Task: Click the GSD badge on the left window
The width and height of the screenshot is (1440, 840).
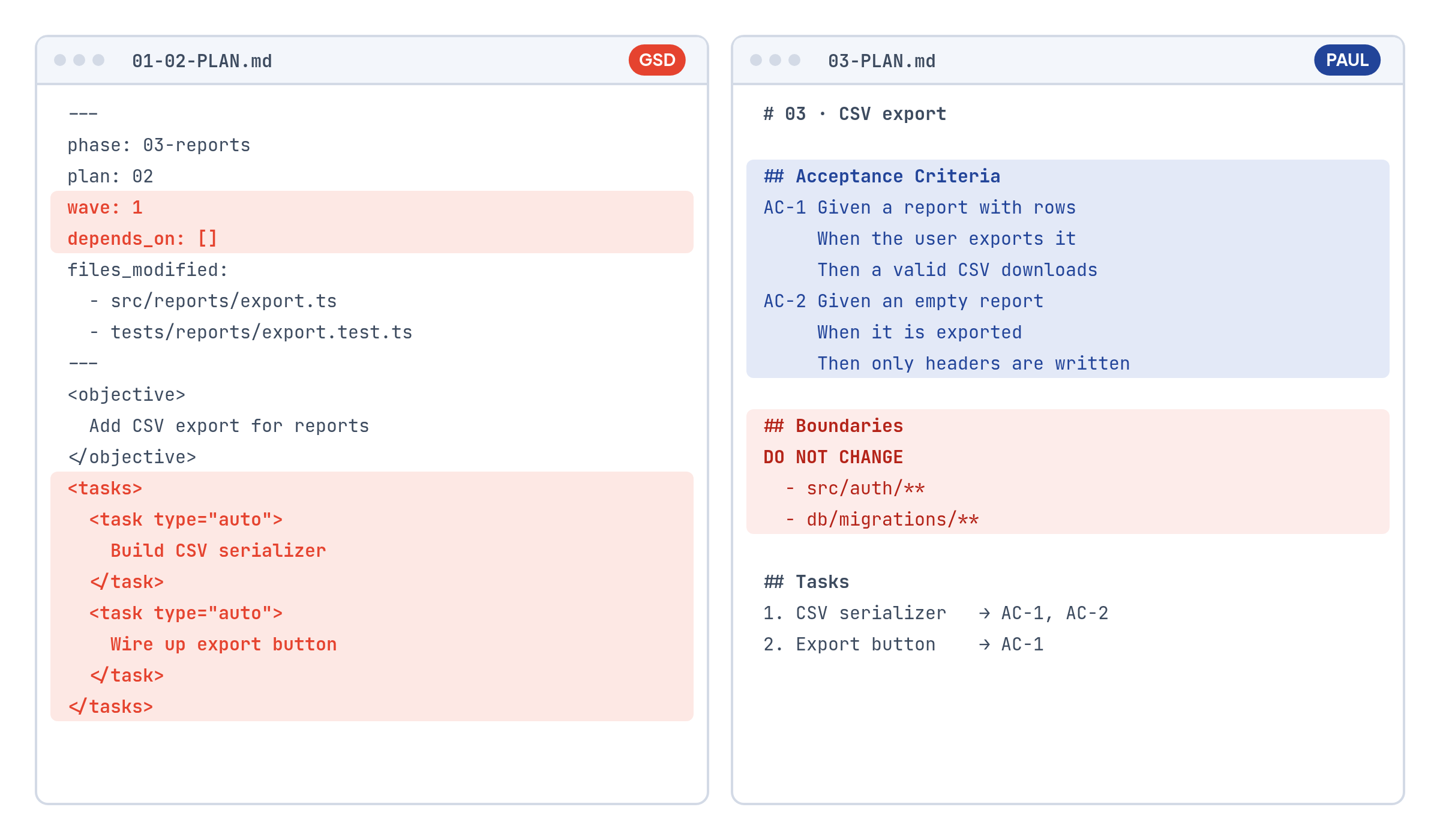Action: [657, 60]
